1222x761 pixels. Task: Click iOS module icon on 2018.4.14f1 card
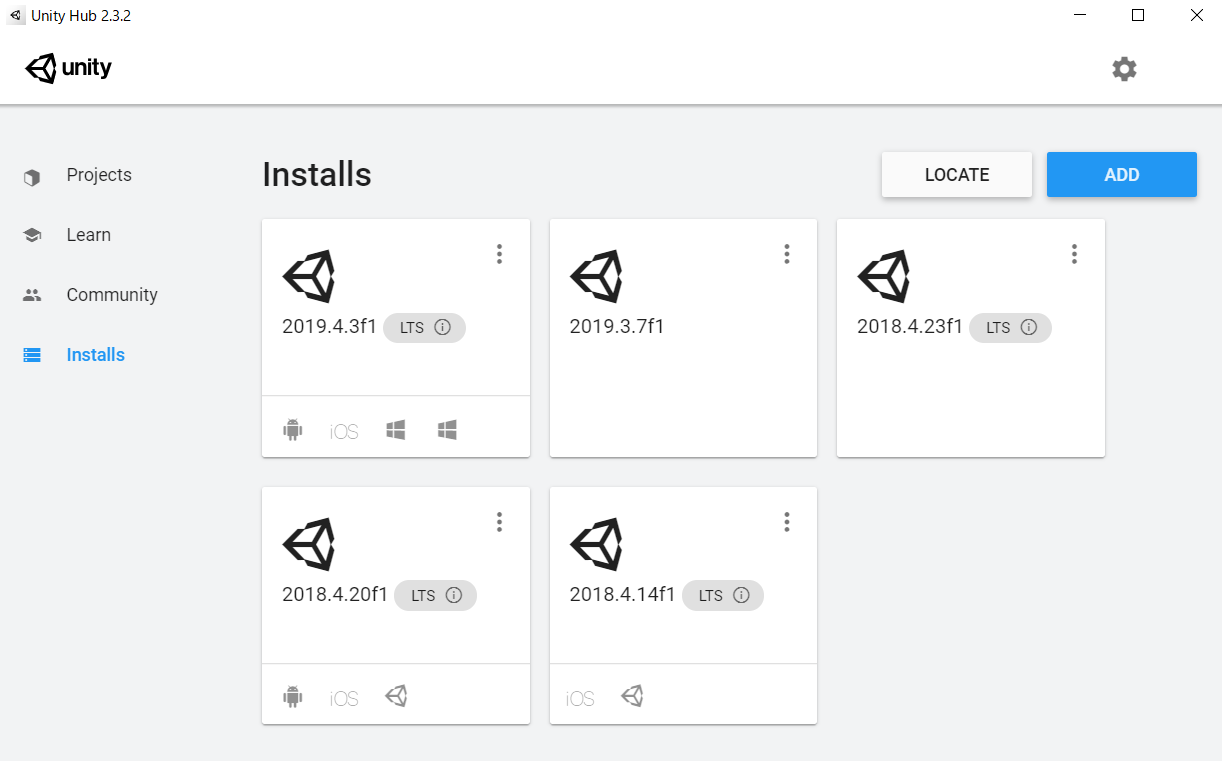(x=580, y=699)
